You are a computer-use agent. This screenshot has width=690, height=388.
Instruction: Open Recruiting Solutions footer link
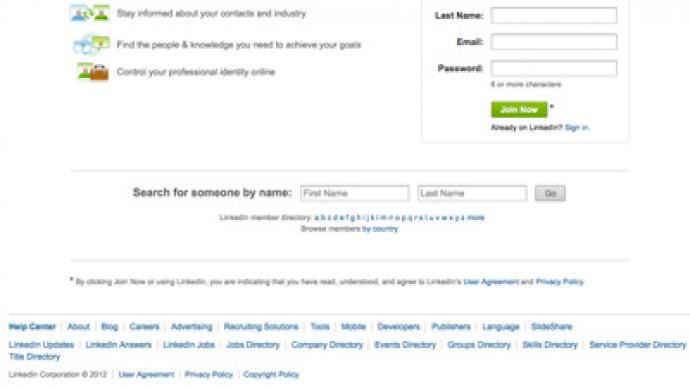click(261, 326)
